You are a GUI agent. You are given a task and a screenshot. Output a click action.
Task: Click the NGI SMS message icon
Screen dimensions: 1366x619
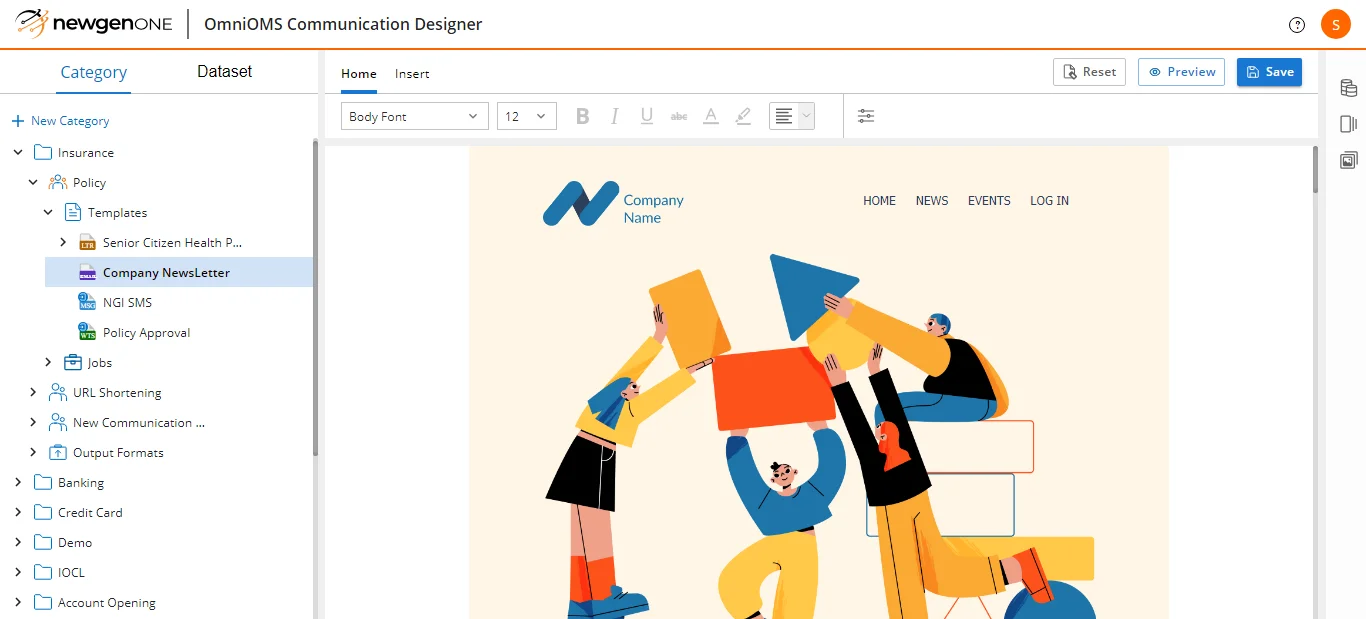pos(88,303)
